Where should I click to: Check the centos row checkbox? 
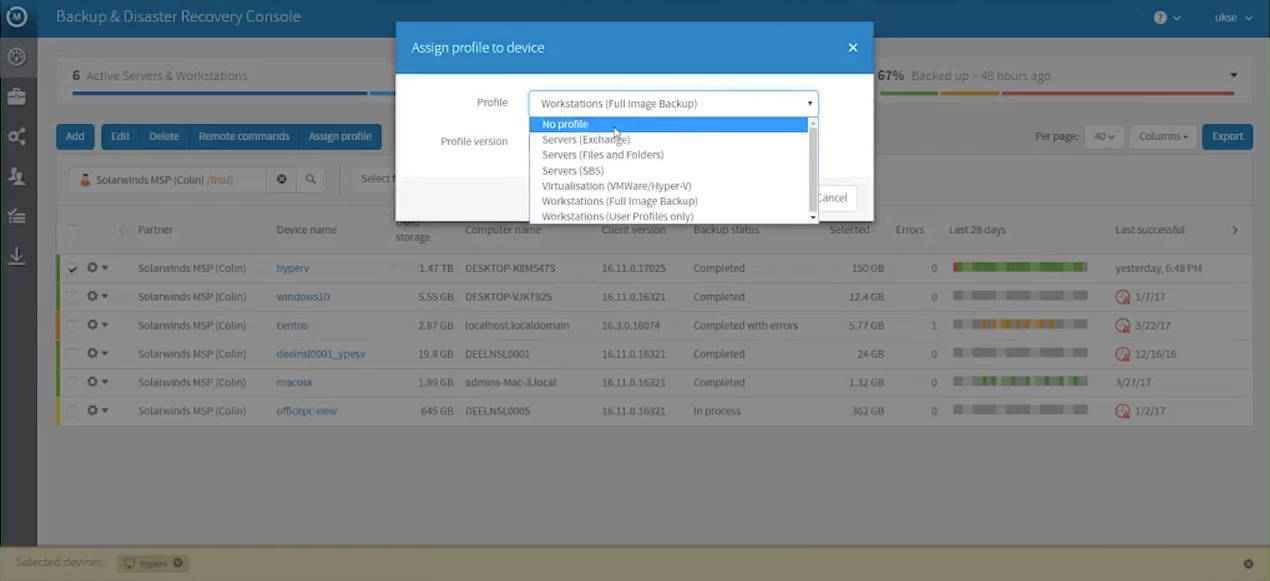tap(71, 325)
